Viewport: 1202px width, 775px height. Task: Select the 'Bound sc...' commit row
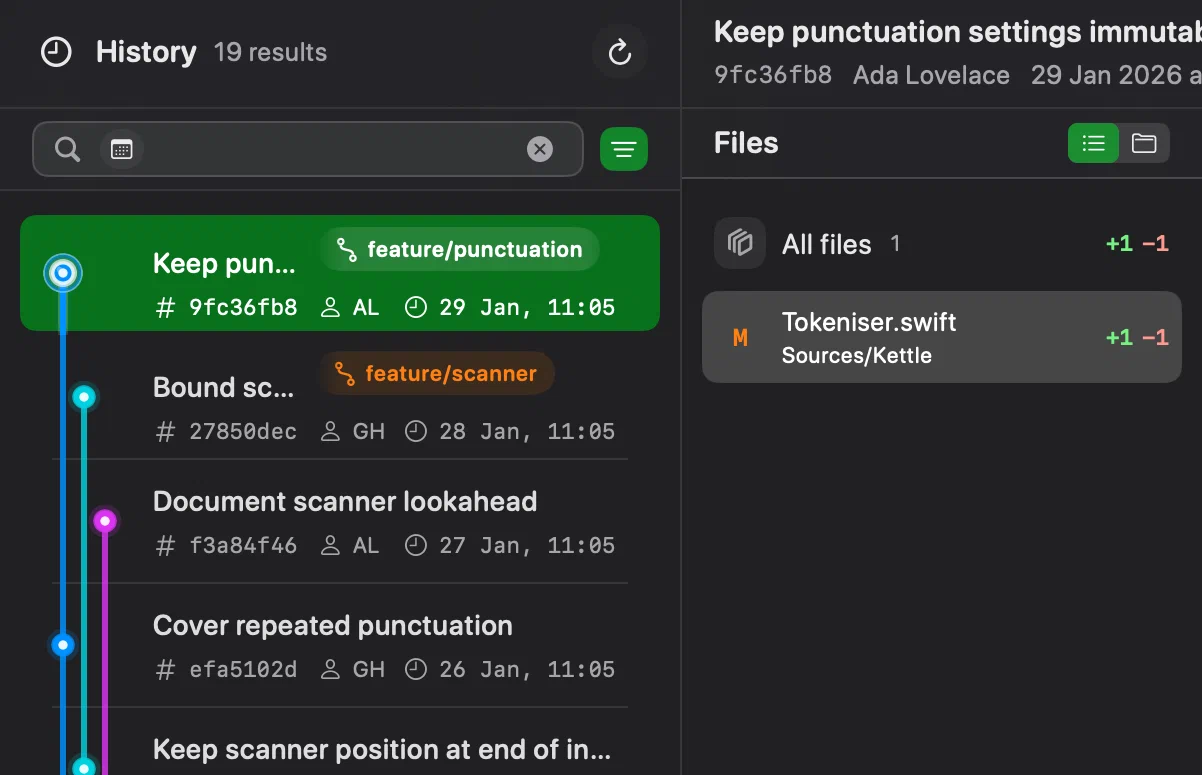(x=340, y=397)
